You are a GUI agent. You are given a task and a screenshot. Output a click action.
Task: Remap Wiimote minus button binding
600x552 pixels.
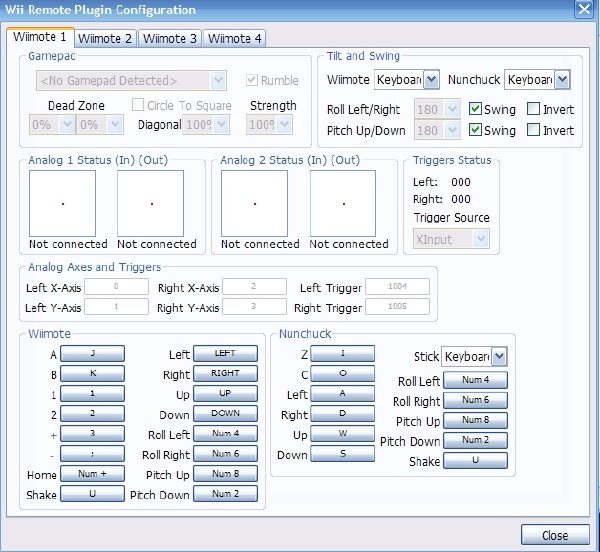92,454
